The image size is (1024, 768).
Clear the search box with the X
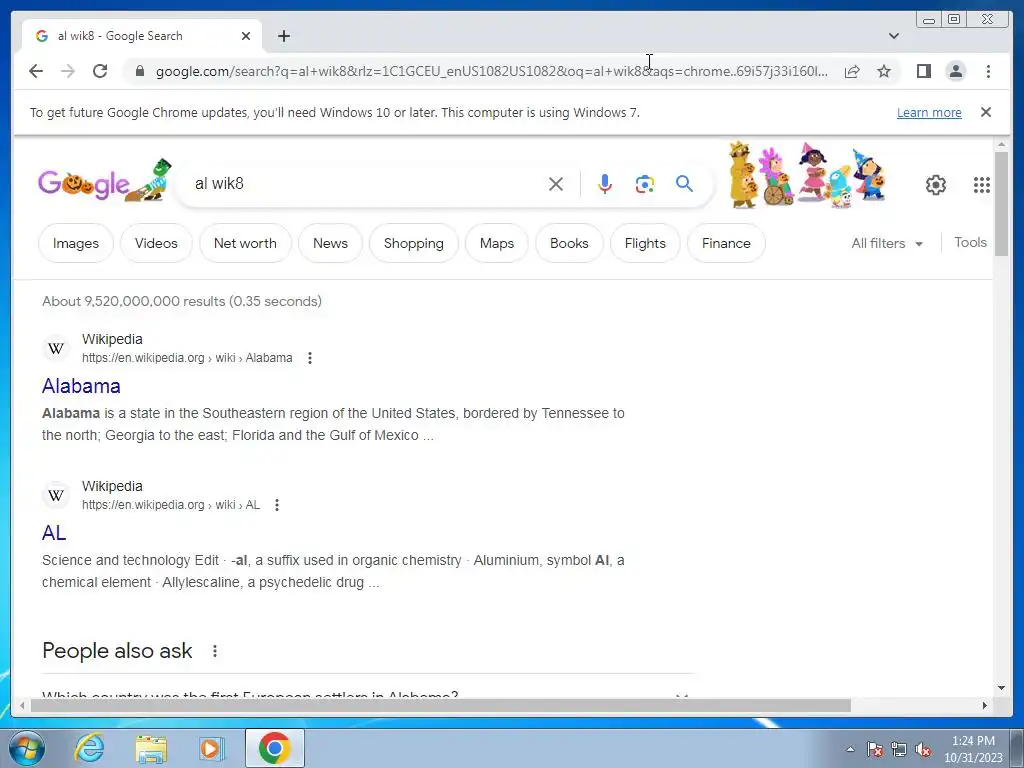tap(556, 184)
